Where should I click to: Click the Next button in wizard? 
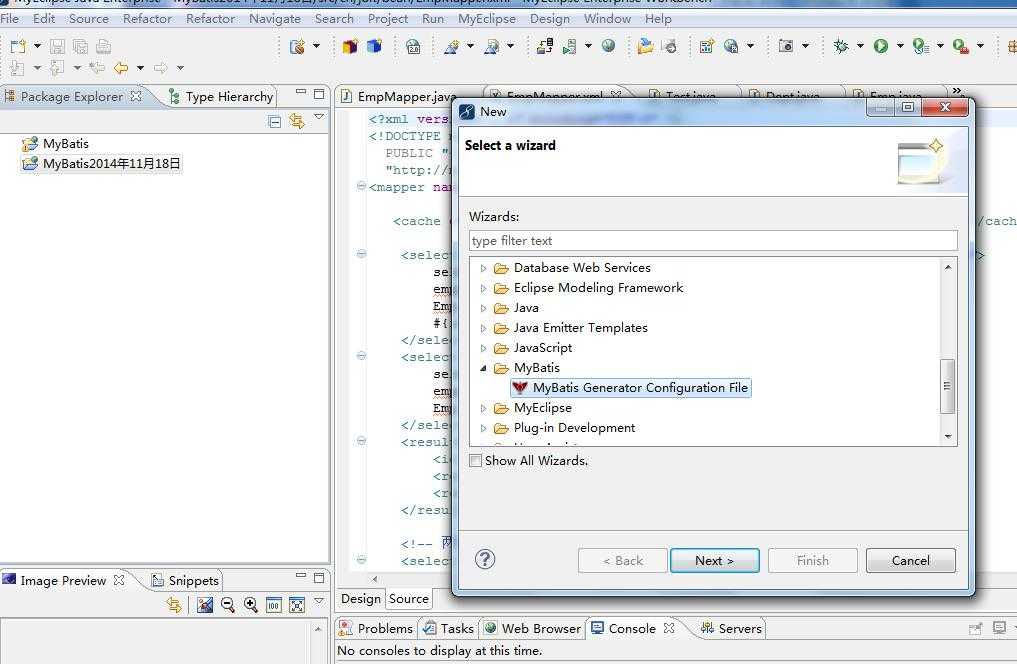pos(714,560)
